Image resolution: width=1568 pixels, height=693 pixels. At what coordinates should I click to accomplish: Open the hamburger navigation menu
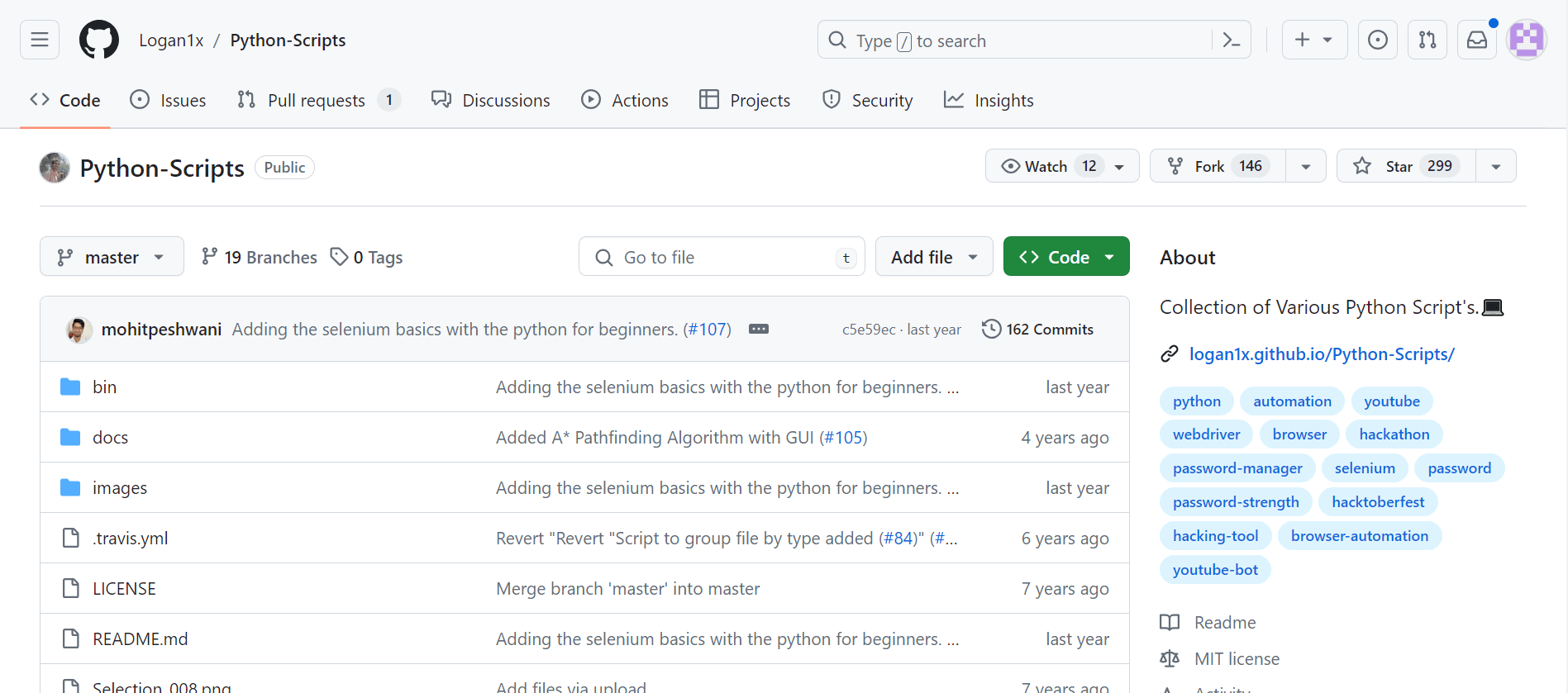[40, 40]
